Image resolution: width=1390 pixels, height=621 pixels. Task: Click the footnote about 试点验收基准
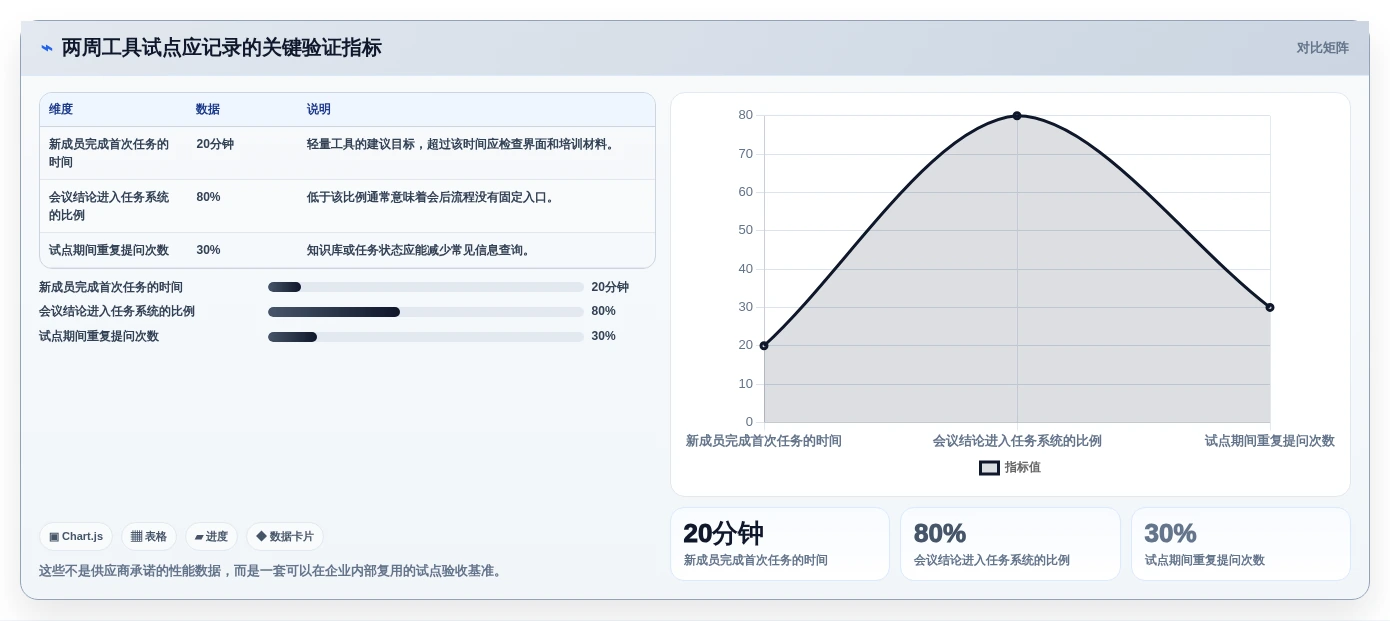pyautogui.click(x=273, y=571)
